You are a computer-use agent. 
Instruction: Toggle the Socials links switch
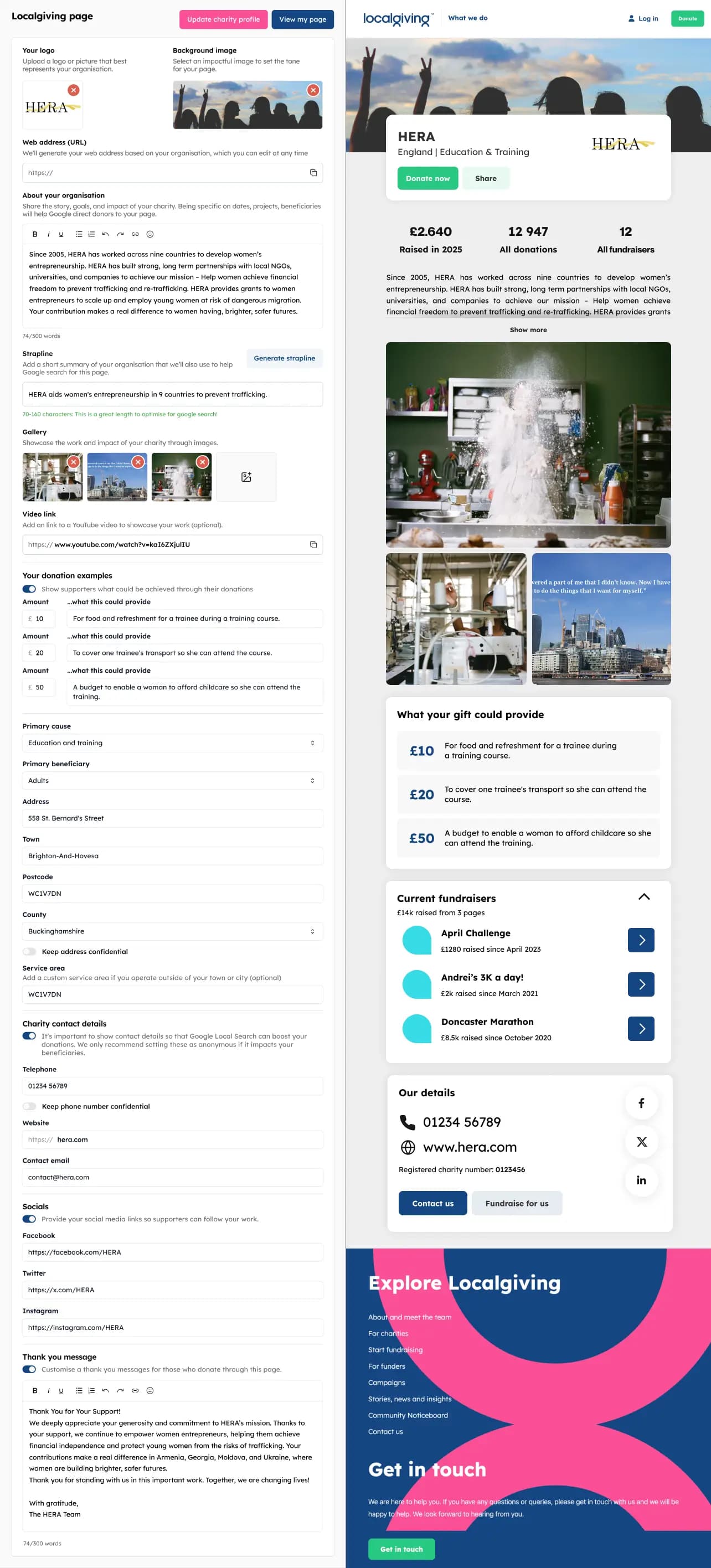coord(29,1219)
